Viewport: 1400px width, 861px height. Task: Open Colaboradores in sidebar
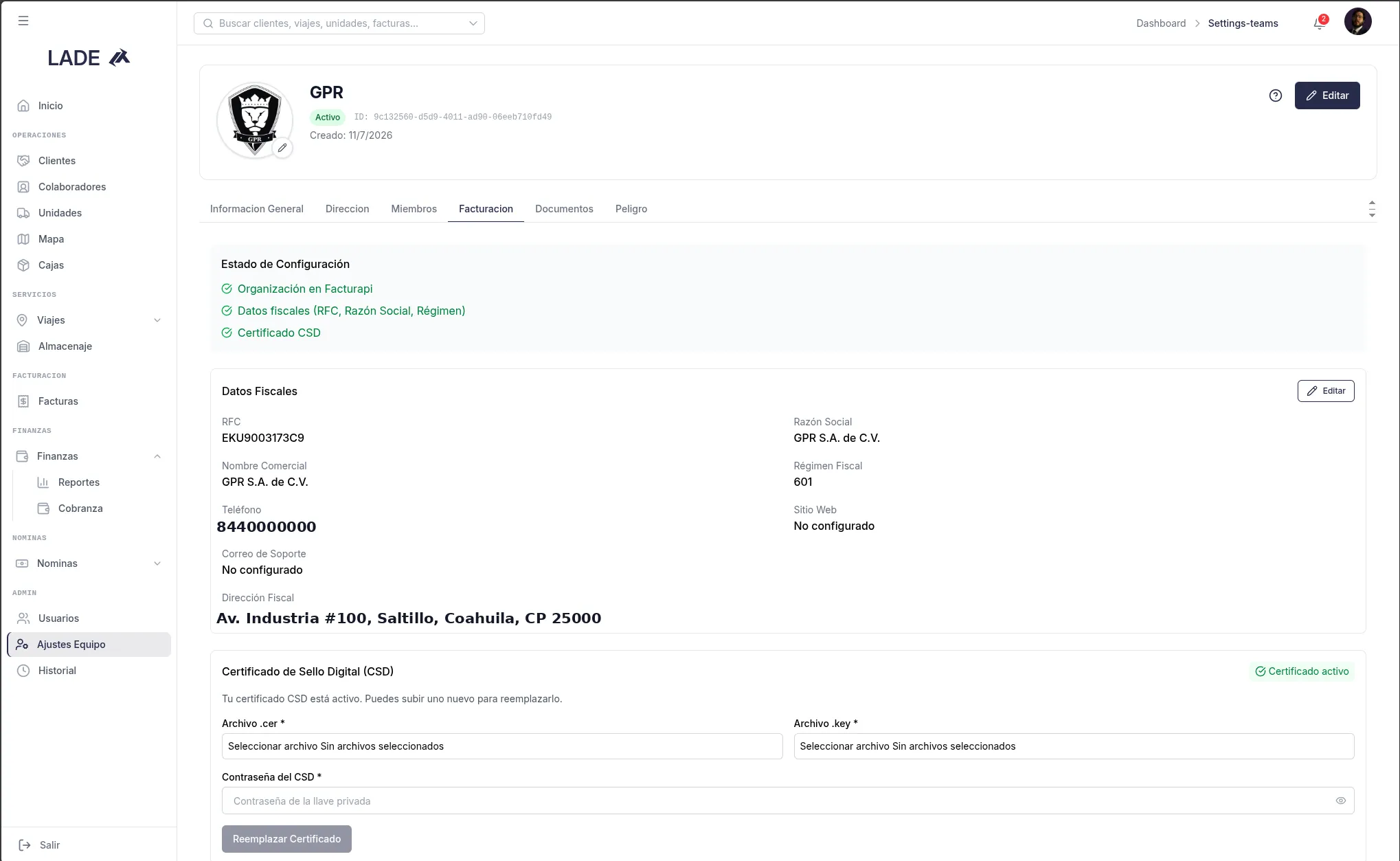coord(89,187)
